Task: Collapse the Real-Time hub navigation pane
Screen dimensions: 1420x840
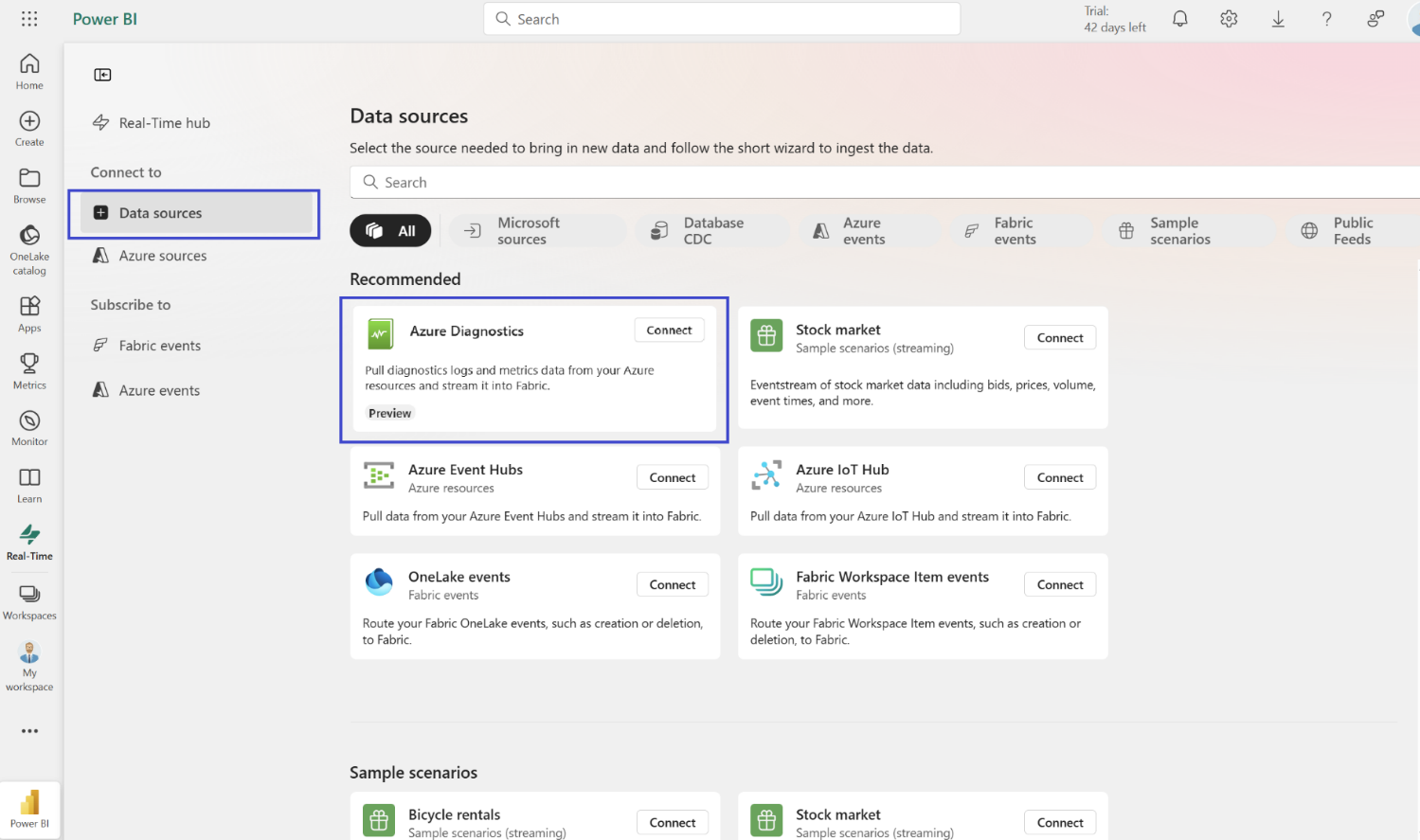Action: 102,74
